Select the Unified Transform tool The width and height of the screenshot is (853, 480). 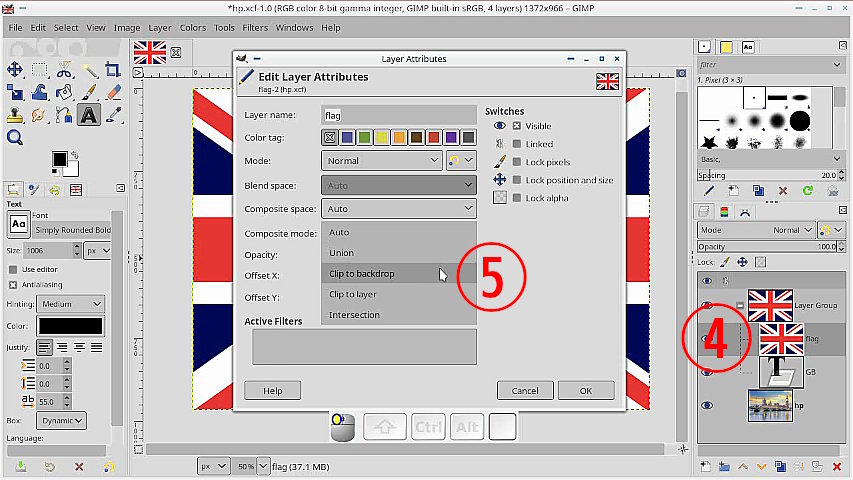[x=15, y=93]
